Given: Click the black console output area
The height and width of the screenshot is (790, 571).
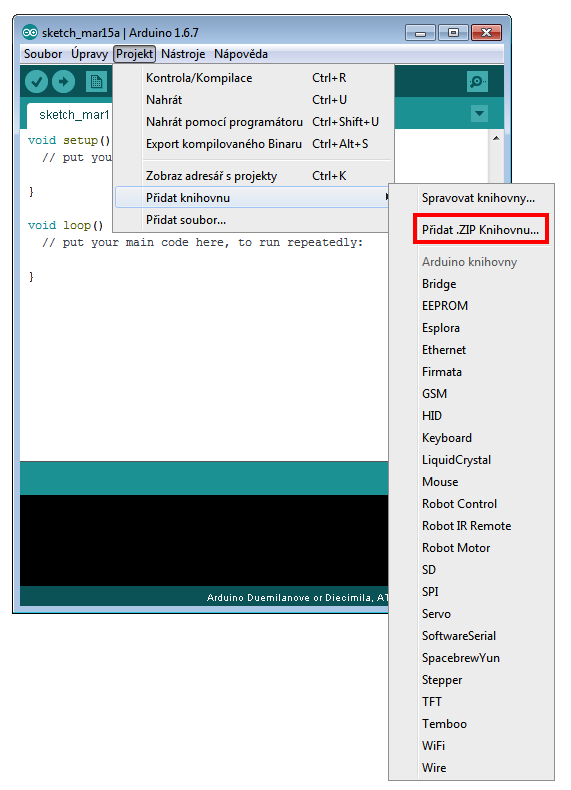Looking at the screenshot, I should click(204, 540).
